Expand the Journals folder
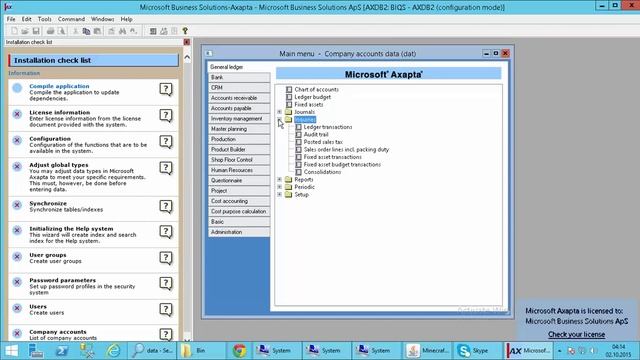 coord(280,112)
